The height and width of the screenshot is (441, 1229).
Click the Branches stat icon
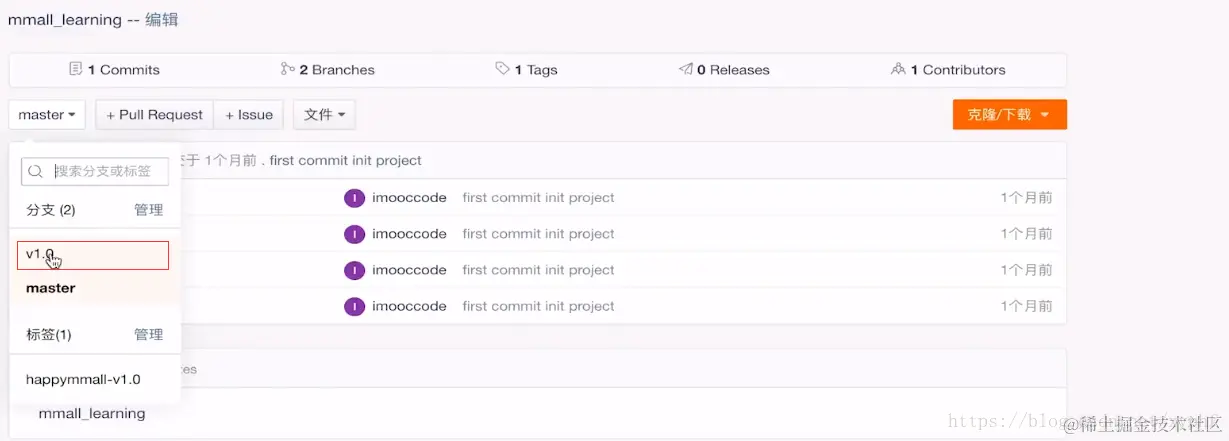(288, 70)
